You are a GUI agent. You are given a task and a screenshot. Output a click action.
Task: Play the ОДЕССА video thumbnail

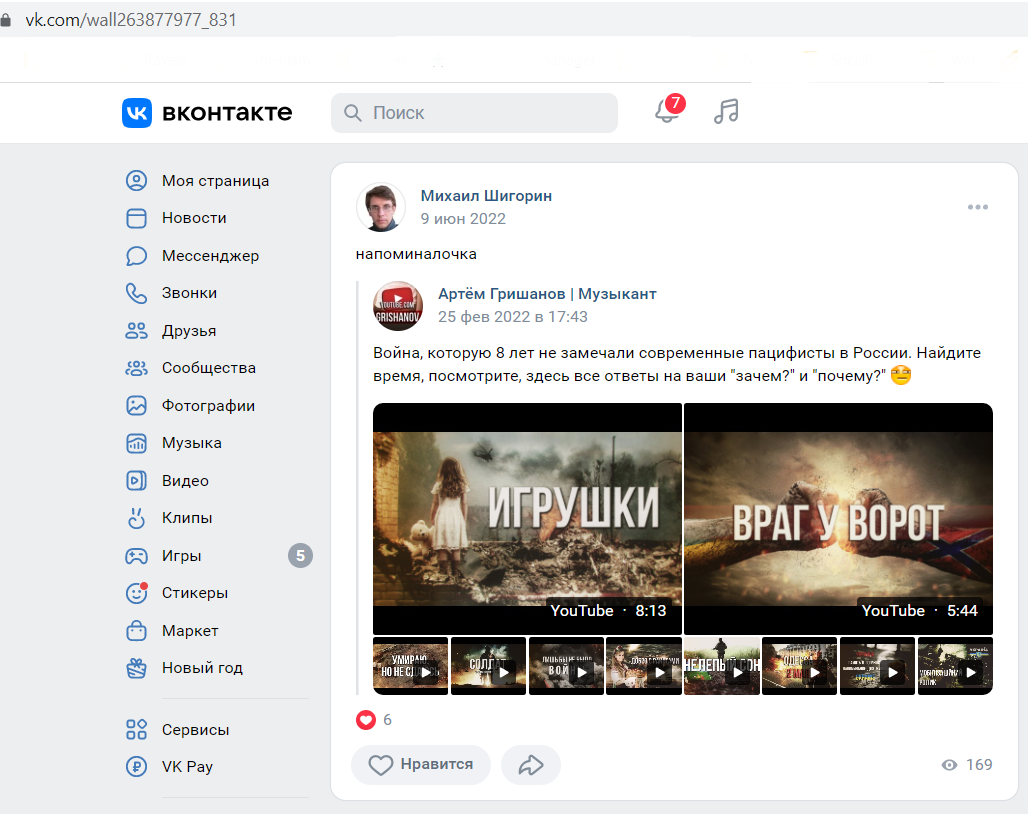click(x=799, y=666)
